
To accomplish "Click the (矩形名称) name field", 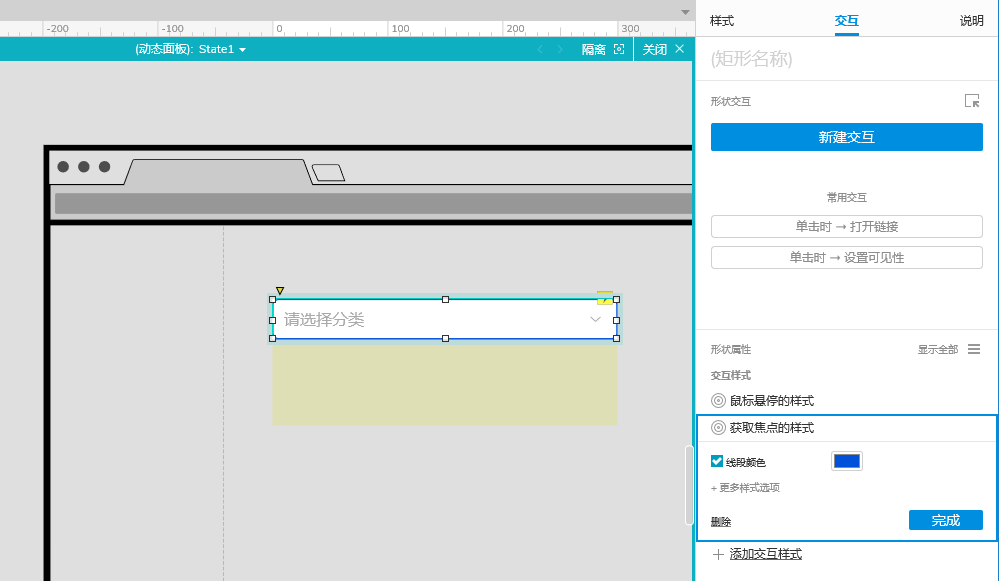I will 846,59.
